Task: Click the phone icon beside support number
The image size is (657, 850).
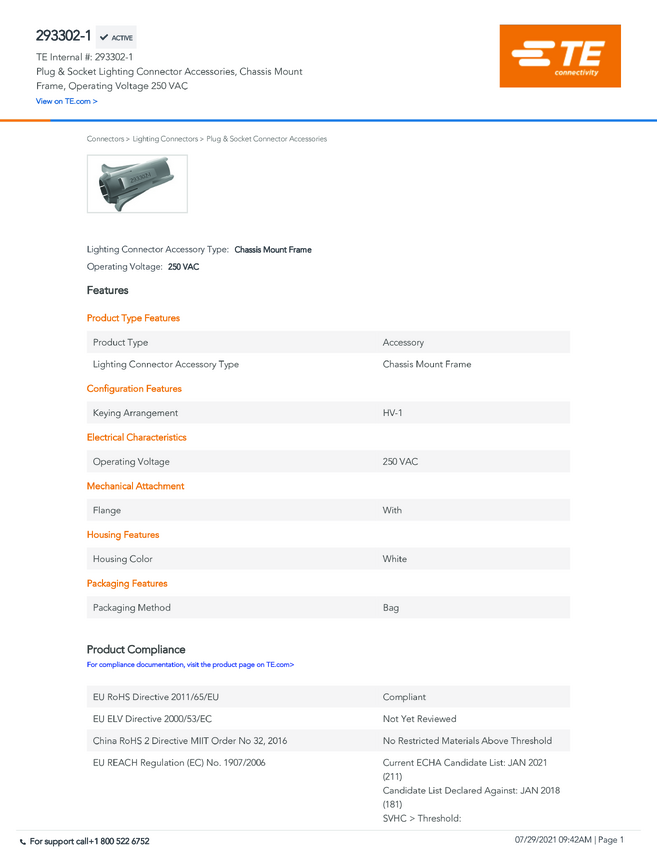Action: [23, 842]
